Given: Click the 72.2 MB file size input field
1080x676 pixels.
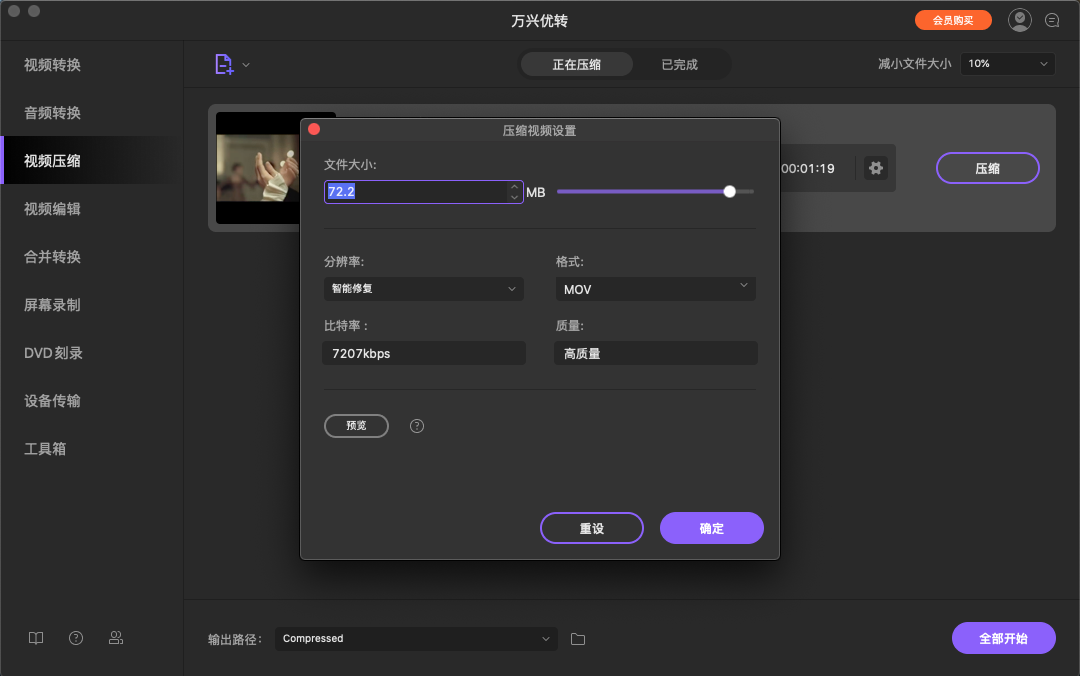Looking at the screenshot, I should point(420,191).
